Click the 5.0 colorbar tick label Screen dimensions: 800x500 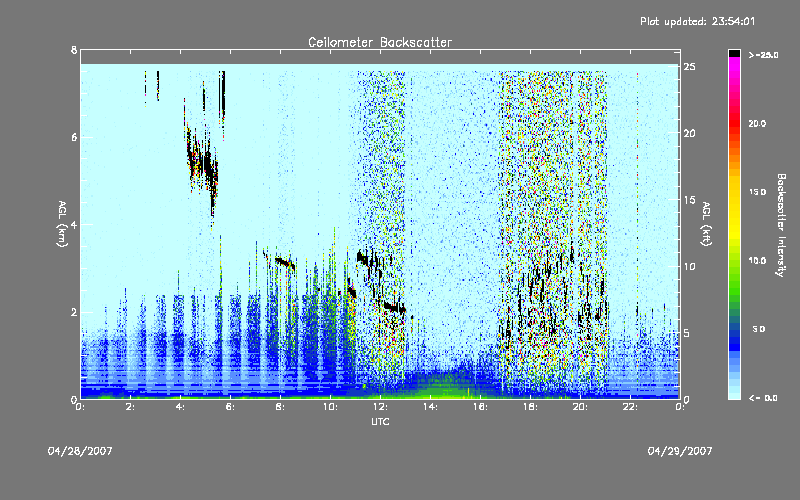[x=758, y=329]
